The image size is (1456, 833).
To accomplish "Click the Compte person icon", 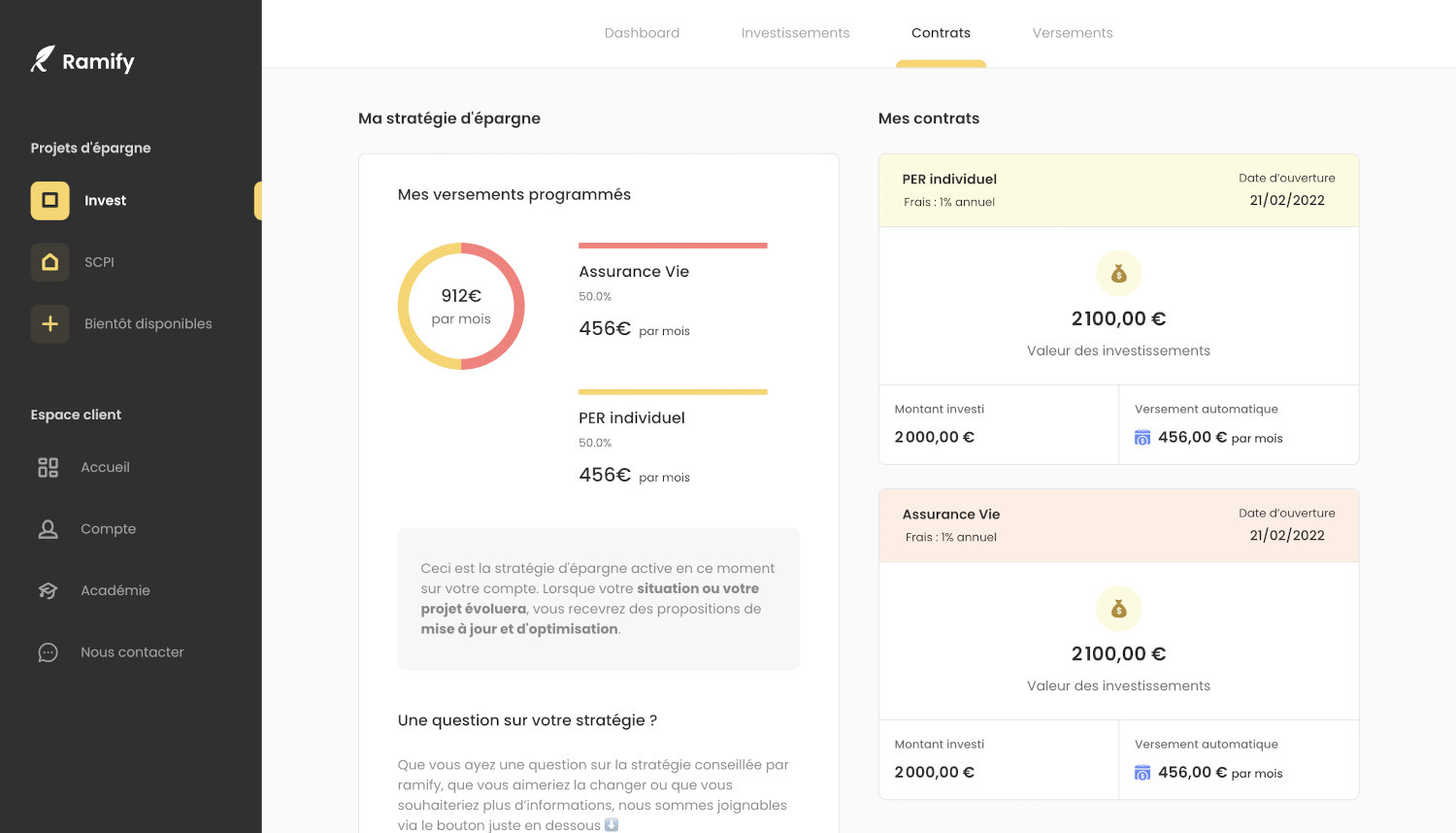I will (47, 529).
